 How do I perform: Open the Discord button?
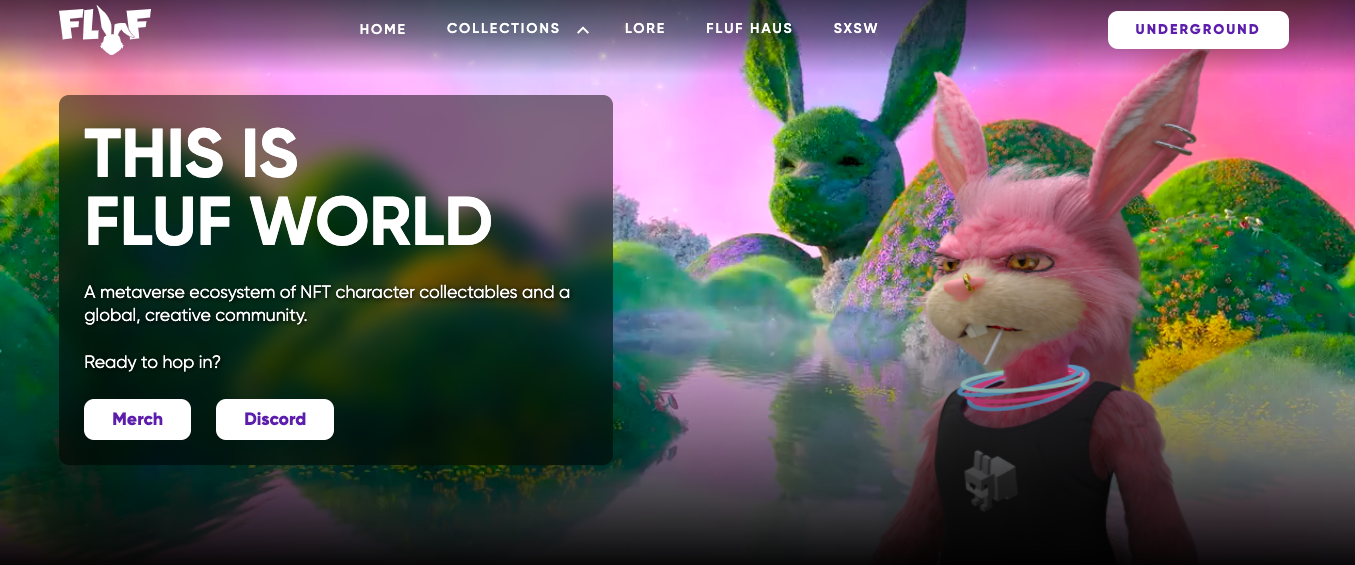coord(275,419)
